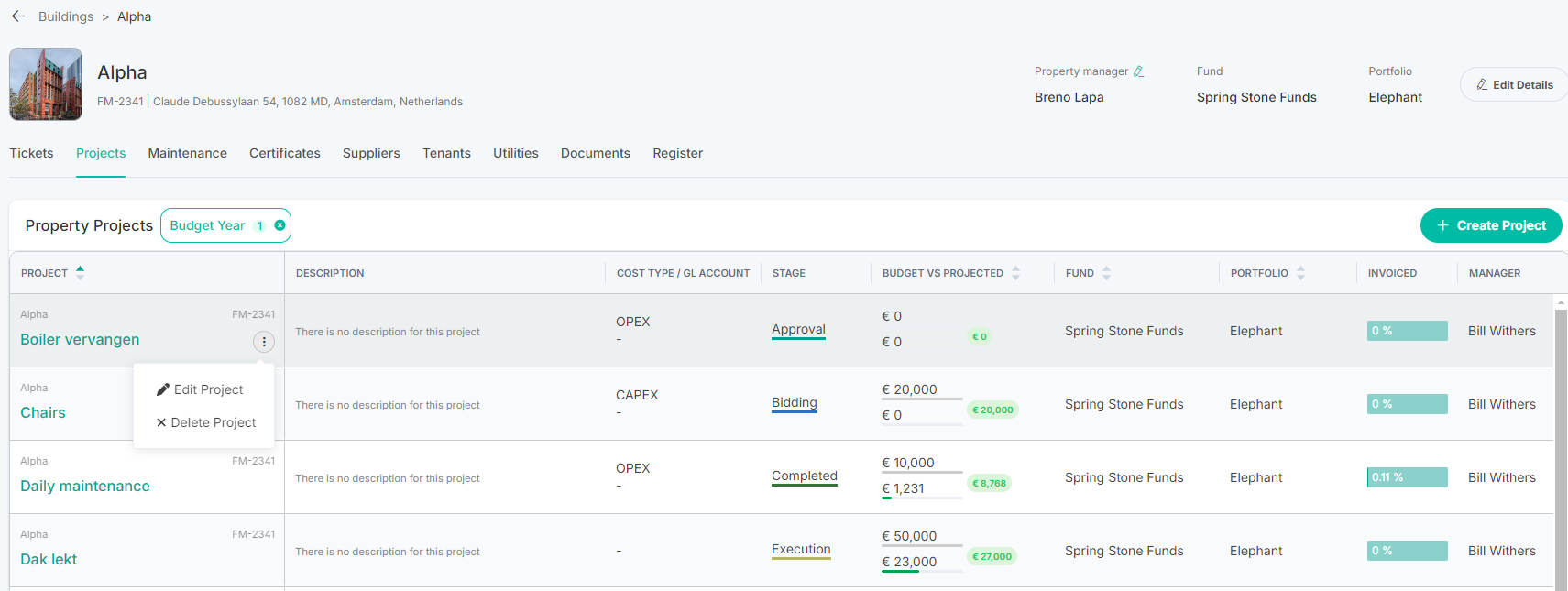Image resolution: width=1568 pixels, height=591 pixels.
Task: Click invoiced progress bar in Chairs row
Action: pos(1408,404)
